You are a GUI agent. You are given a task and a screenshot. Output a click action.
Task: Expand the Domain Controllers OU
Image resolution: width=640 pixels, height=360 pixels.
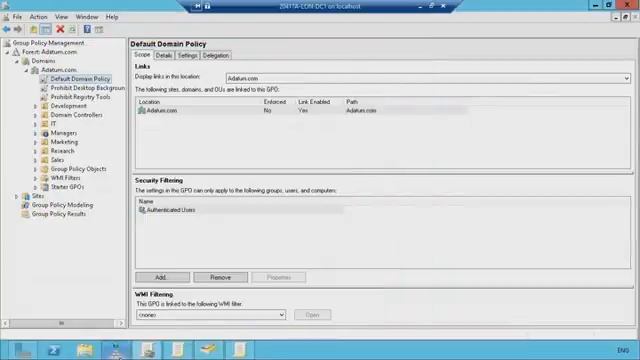point(36,115)
